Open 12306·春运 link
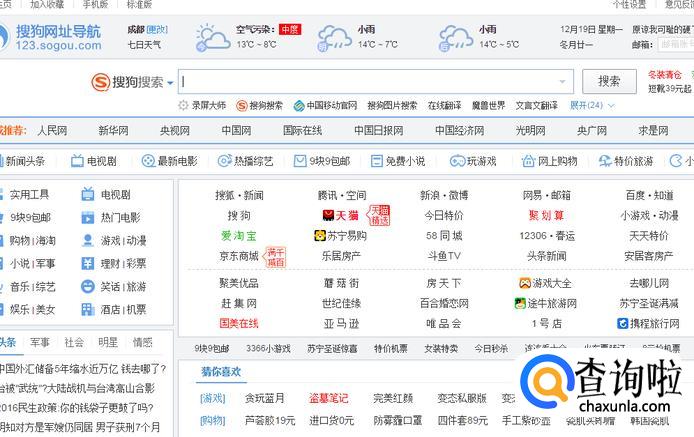This screenshot has width=694, height=437. click(x=547, y=236)
